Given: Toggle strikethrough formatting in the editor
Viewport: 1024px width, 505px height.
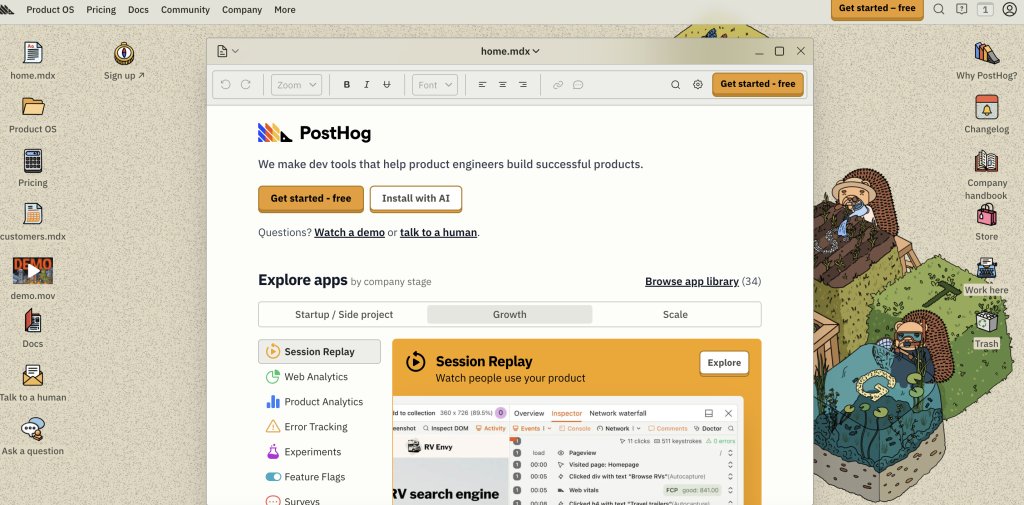Looking at the screenshot, I should (x=387, y=84).
